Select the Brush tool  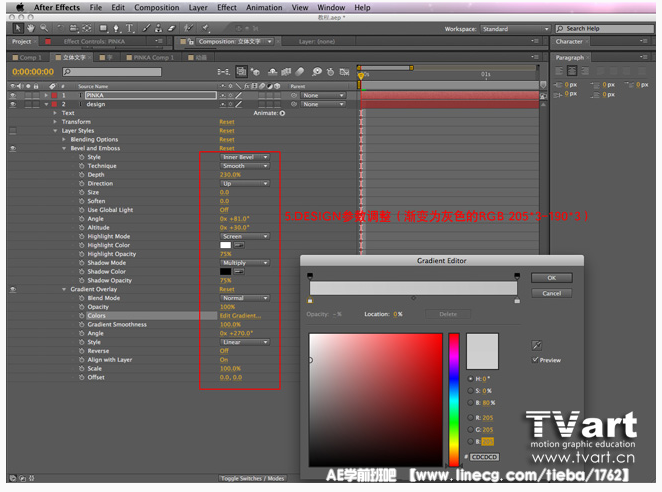point(146,28)
